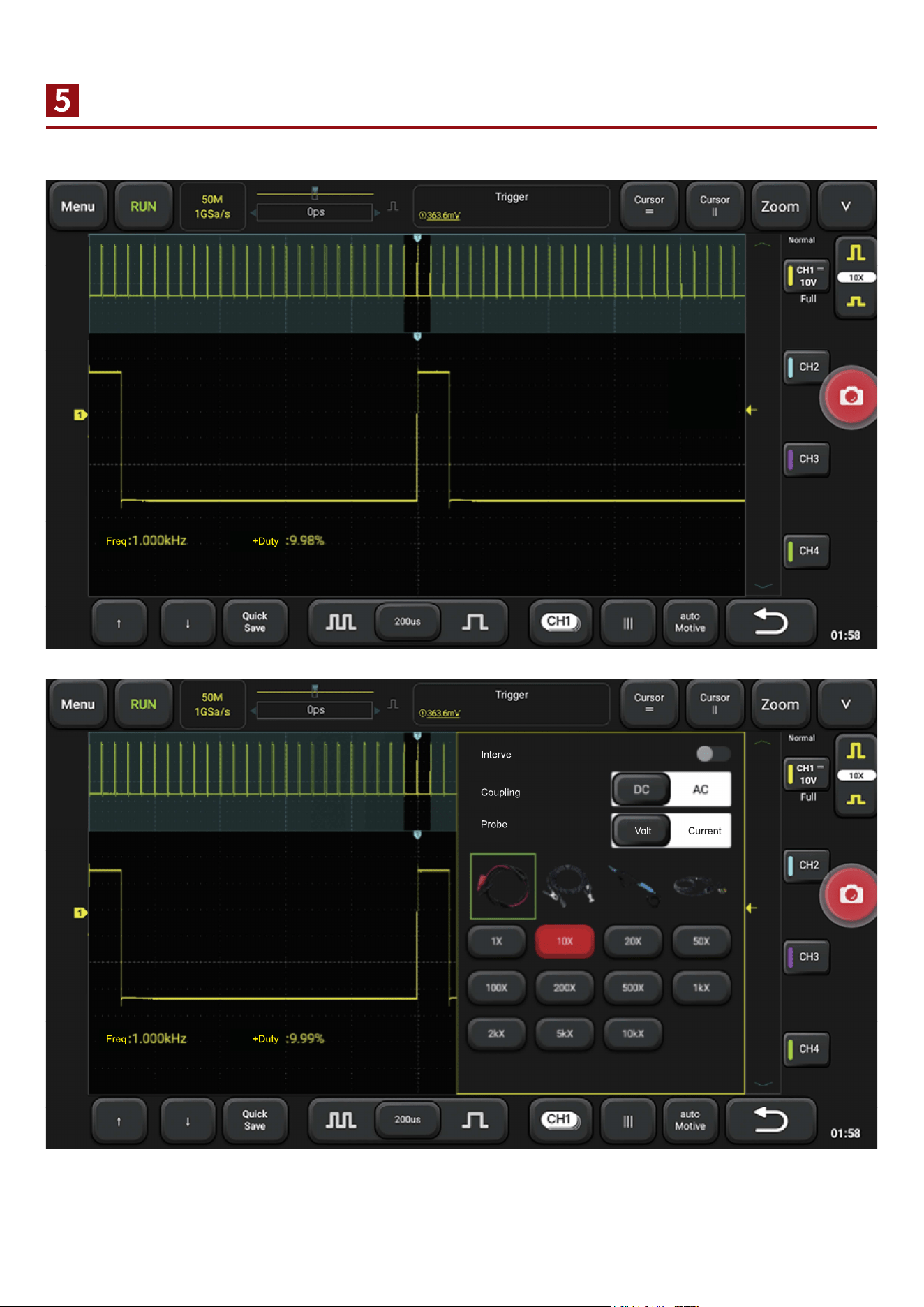924x1307 pixels.
Task: Open the Menu in top screenshot
Action: [x=77, y=206]
